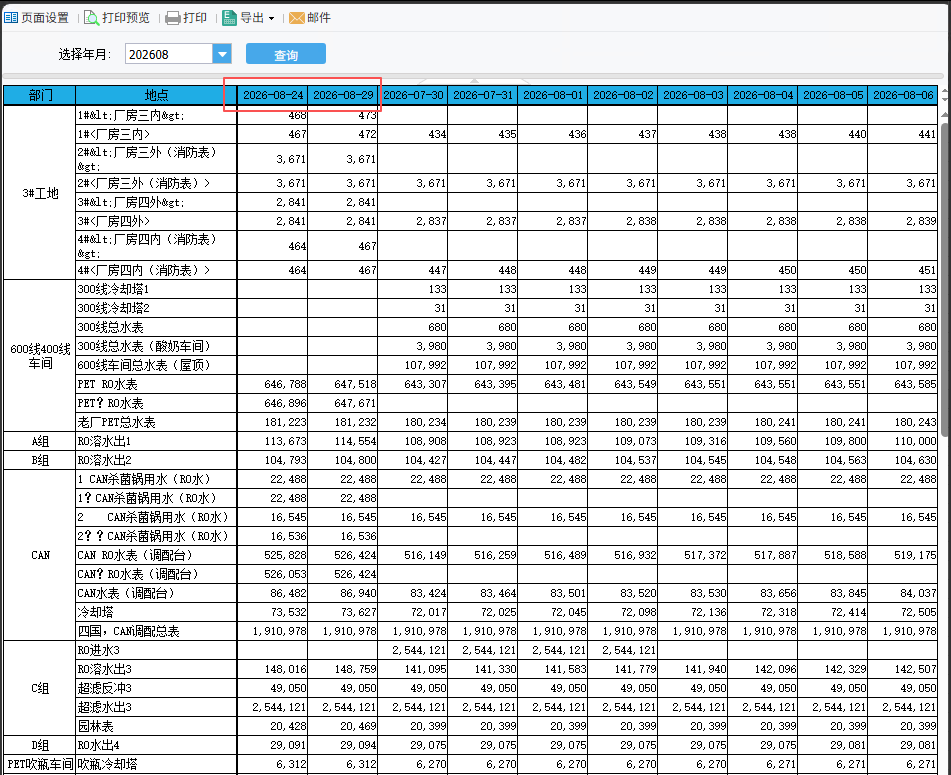Click the 202608 year-month input field
This screenshot has height=775, width=951.
point(169,54)
